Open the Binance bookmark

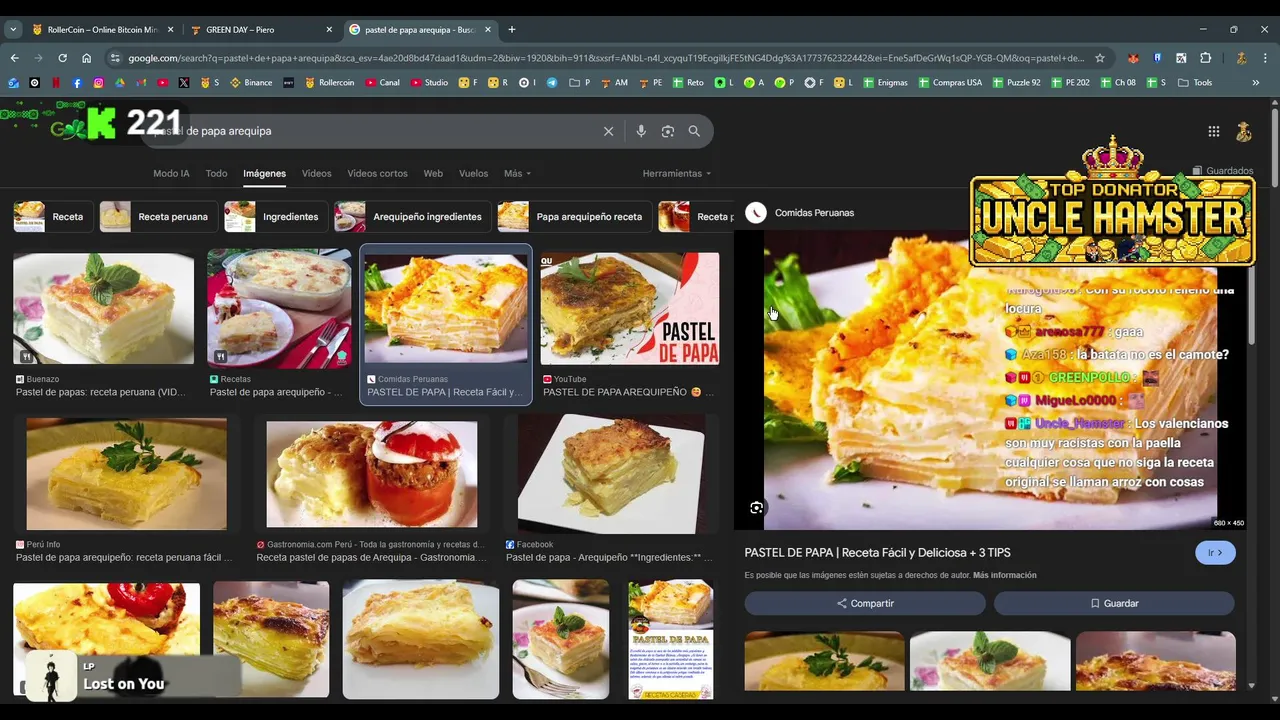(x=251, y=83)
